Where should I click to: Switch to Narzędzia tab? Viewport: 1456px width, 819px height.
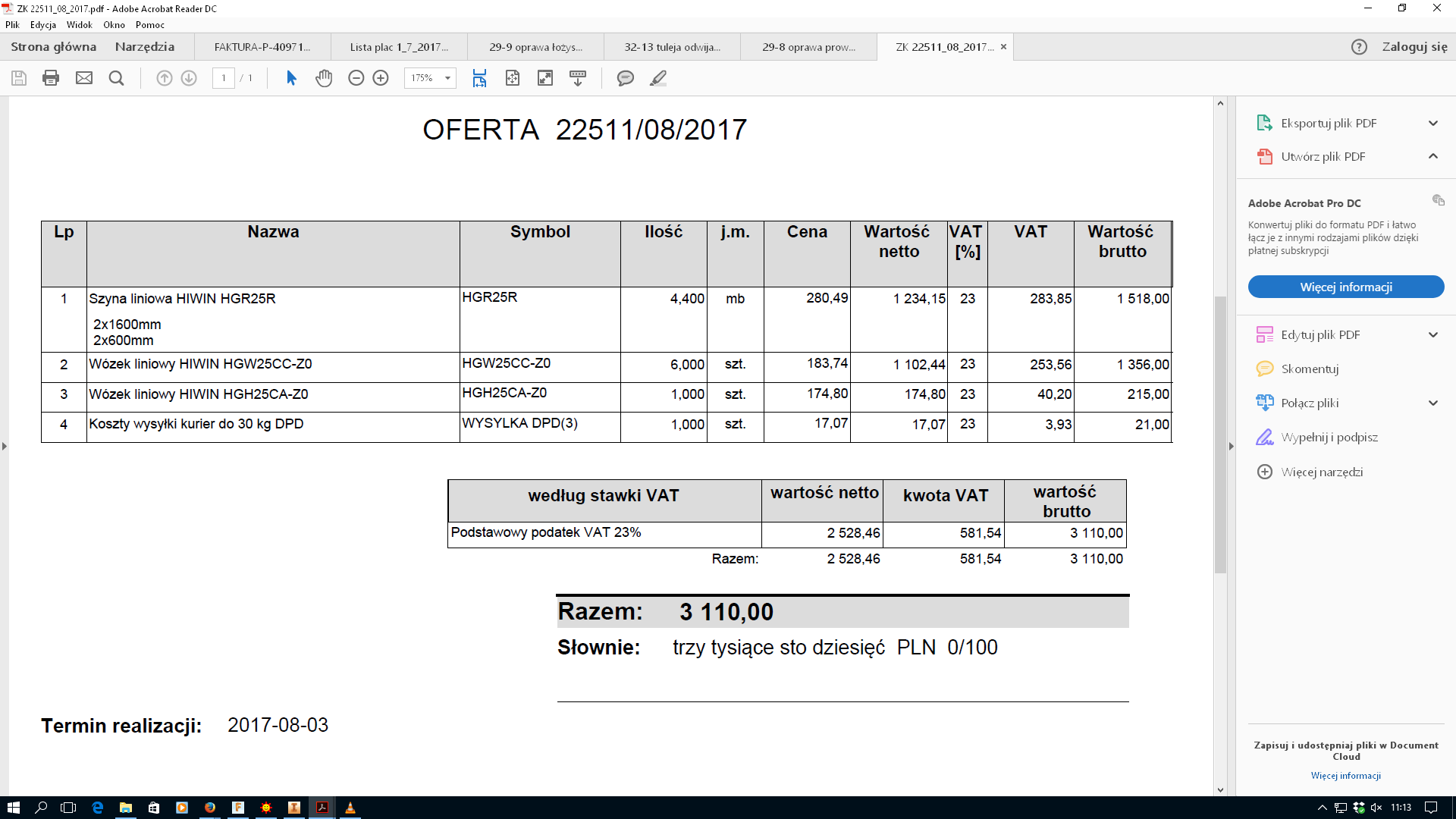(x=145, y=47)
